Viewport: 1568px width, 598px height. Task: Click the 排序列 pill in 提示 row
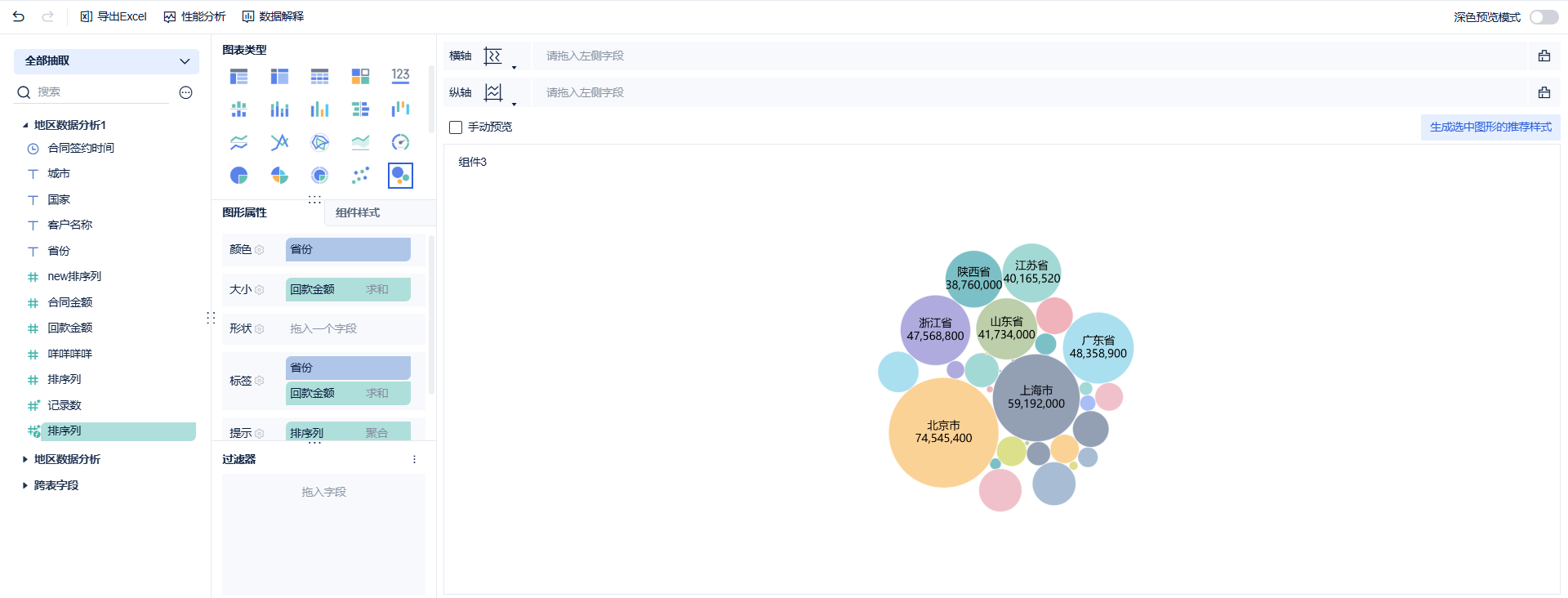pyautogui.click(x=348, y=431)
